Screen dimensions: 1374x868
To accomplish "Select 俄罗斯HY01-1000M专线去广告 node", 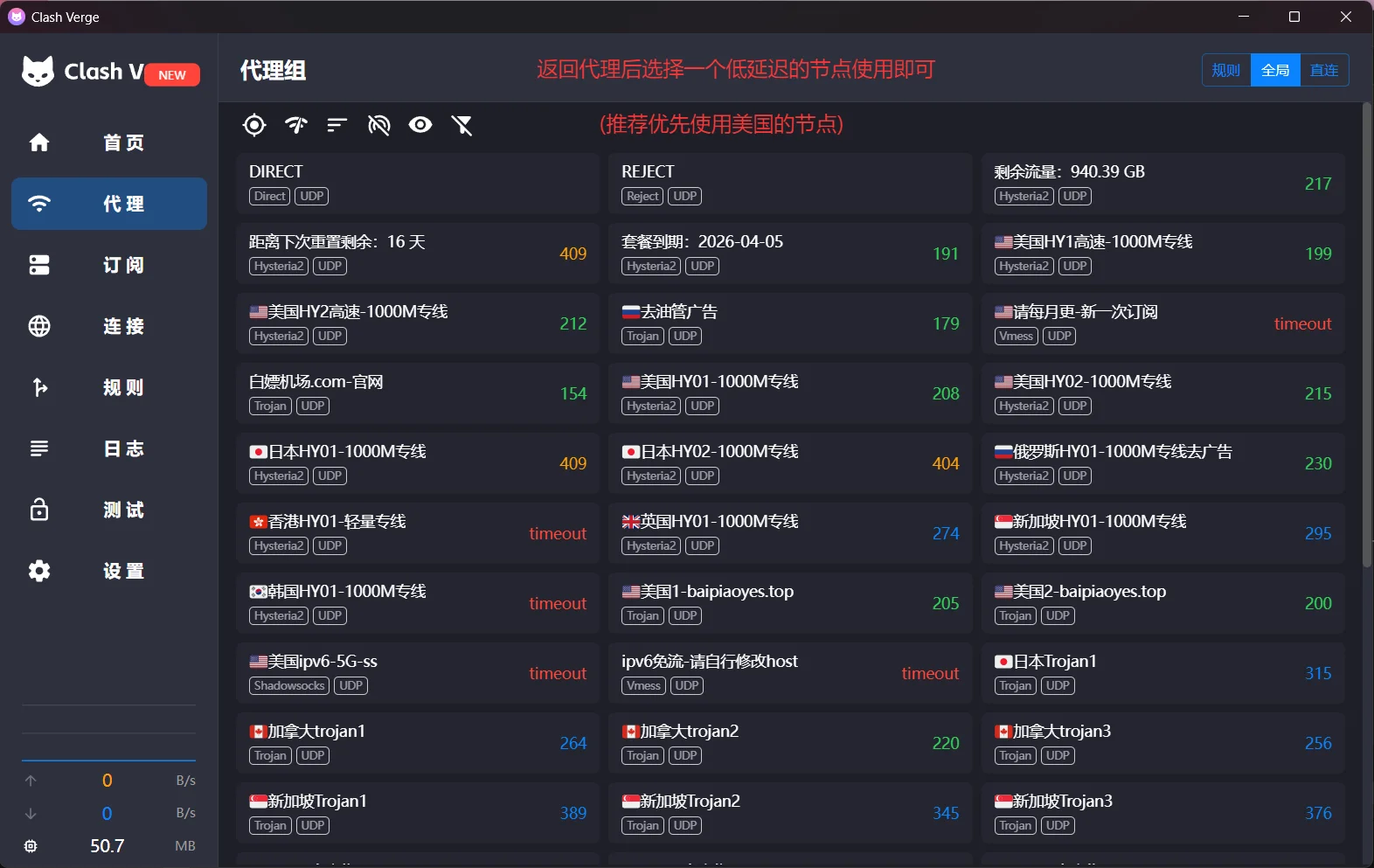I will click(1163, 463).
